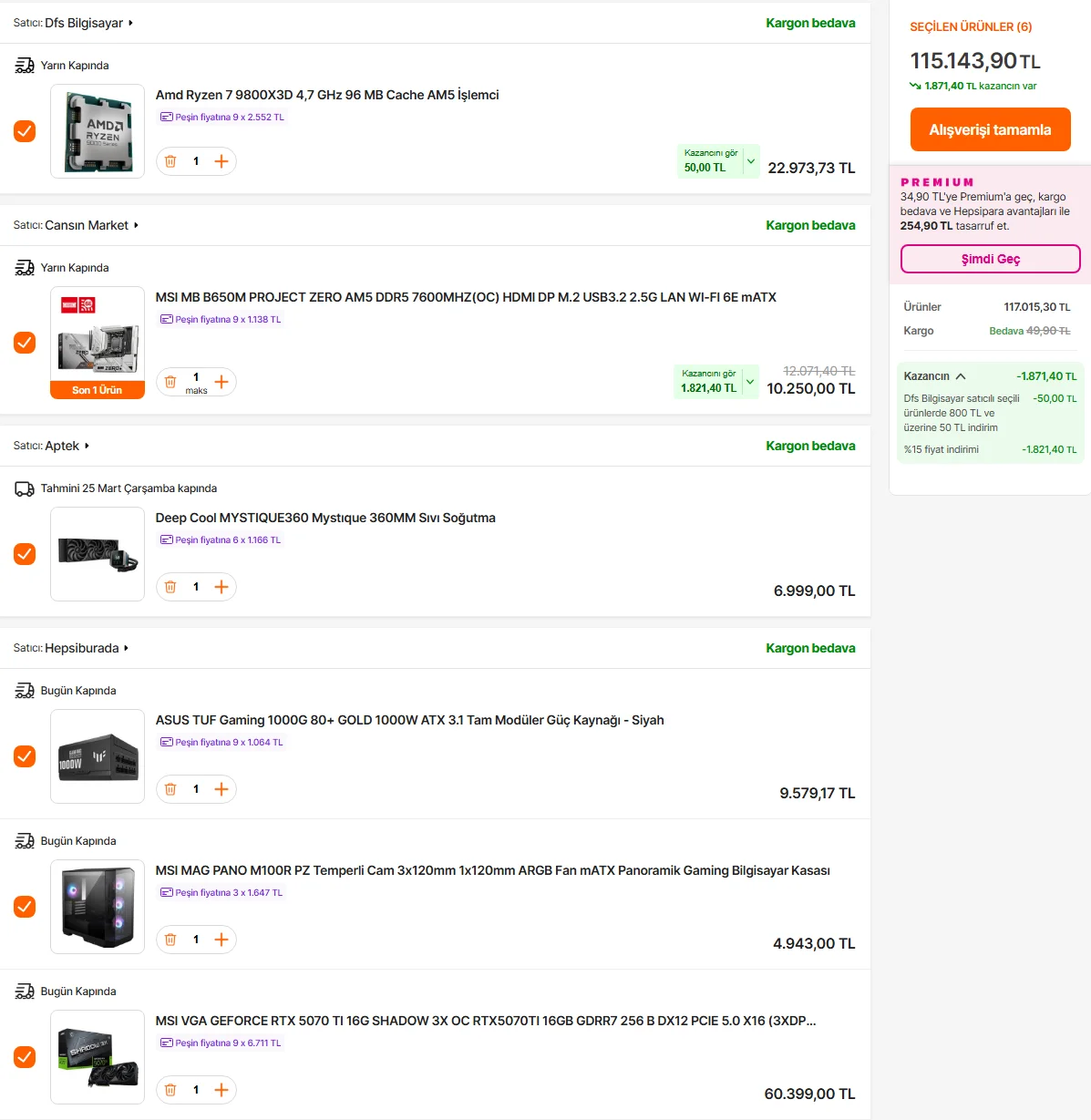Image resolution: width=1091 pixels, height=1120 pixels.
Task: Open MSI MB B650M PROJECT ZERO product link
Action: [466, 297]
